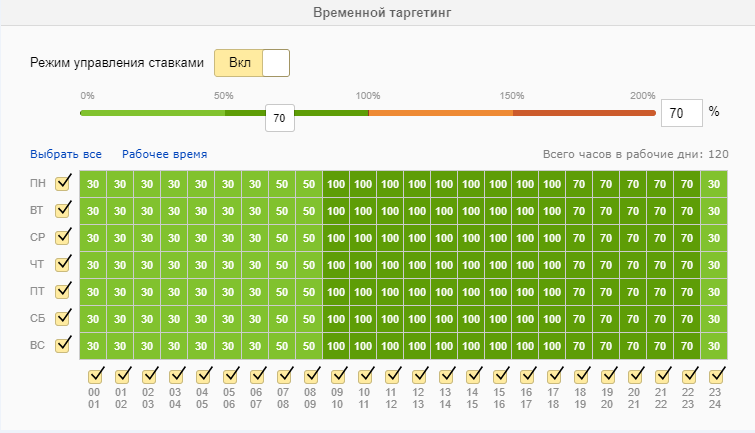The image size is (755, 433).
Task: Click the red segment of the bid slider
Action: coord(584,113)
